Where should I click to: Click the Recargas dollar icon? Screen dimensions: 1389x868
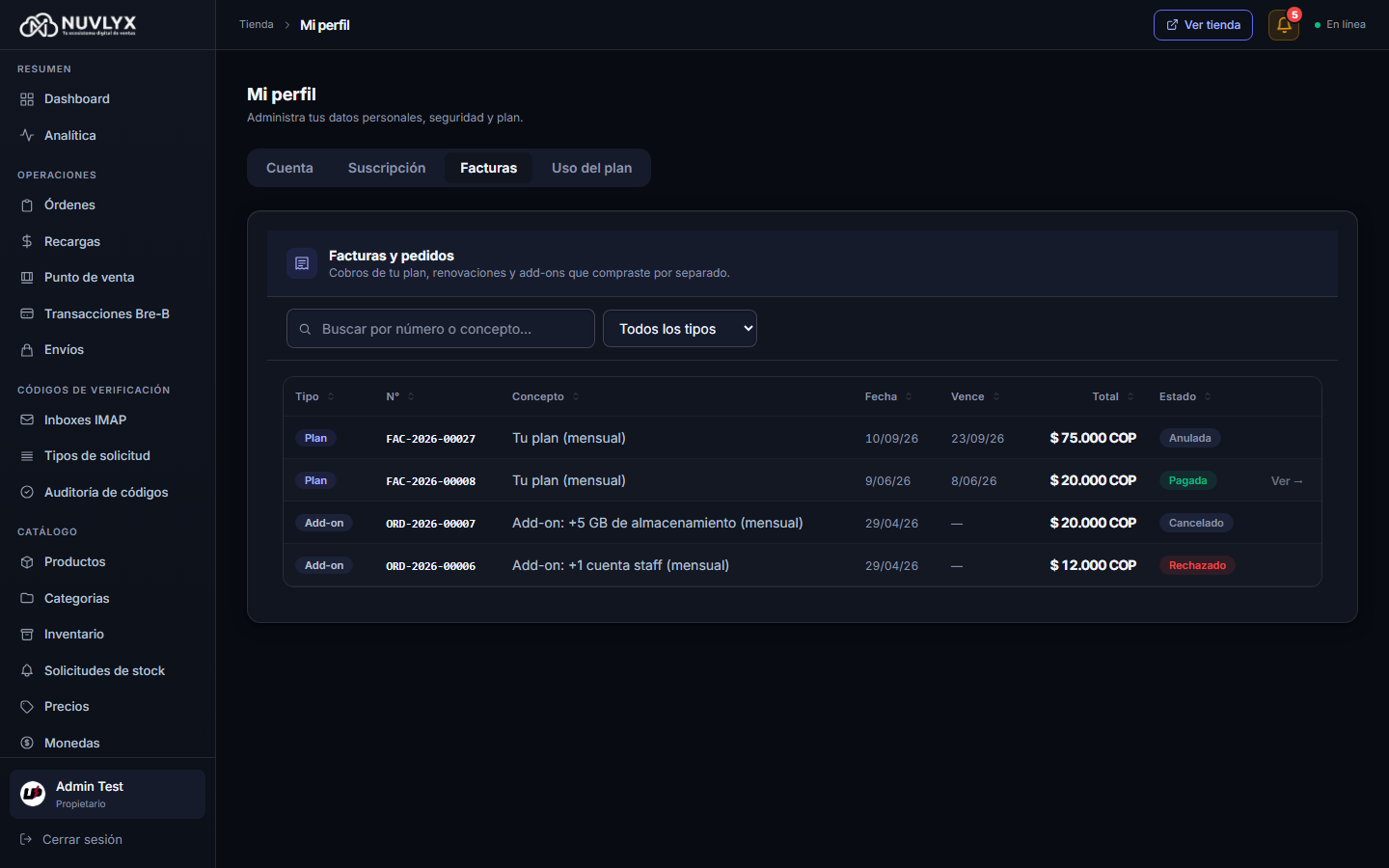click(x=27, y=241)
